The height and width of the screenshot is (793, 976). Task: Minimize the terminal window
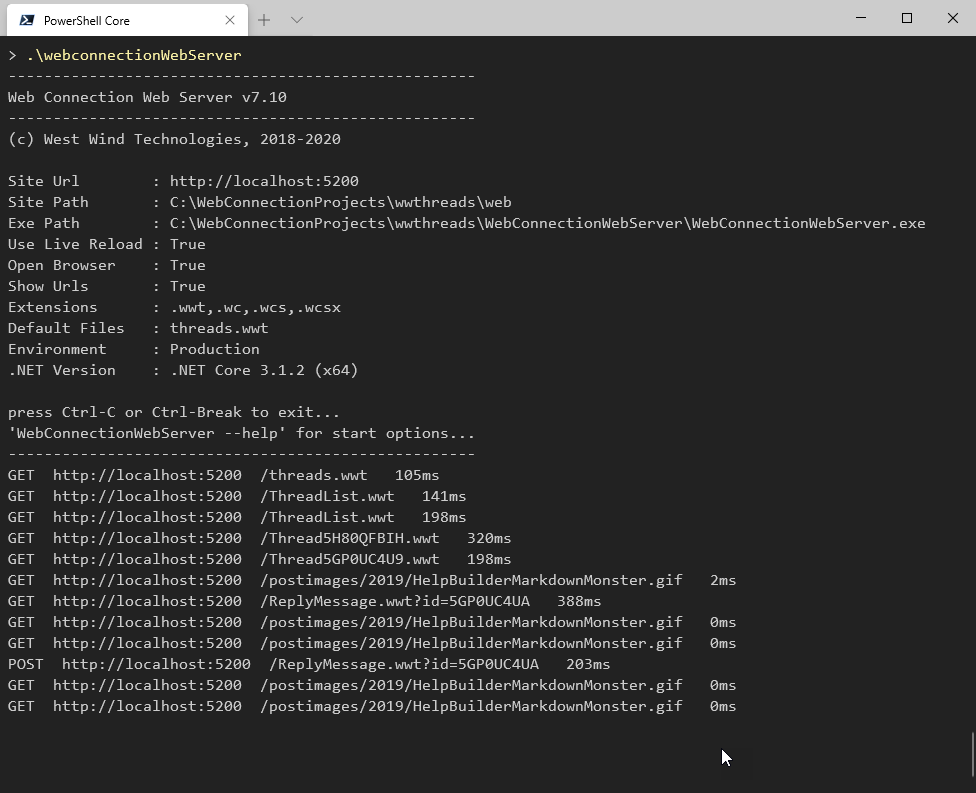click(861, 18)
